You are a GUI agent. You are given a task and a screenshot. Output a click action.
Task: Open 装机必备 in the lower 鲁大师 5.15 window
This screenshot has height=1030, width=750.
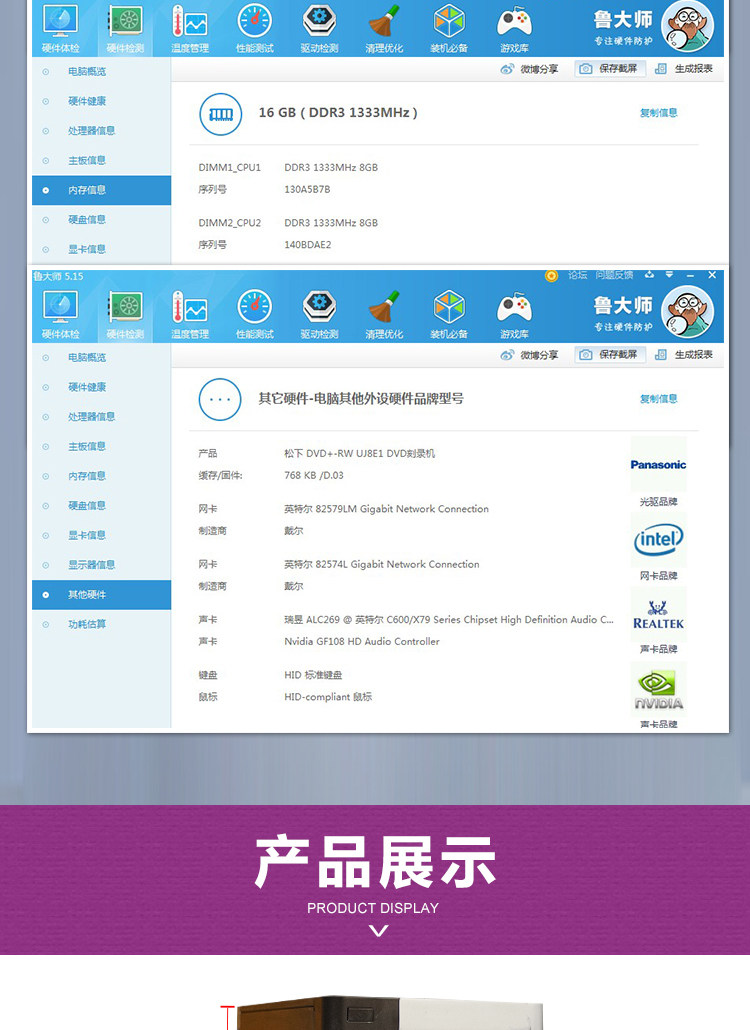click(x=449, y=315)
